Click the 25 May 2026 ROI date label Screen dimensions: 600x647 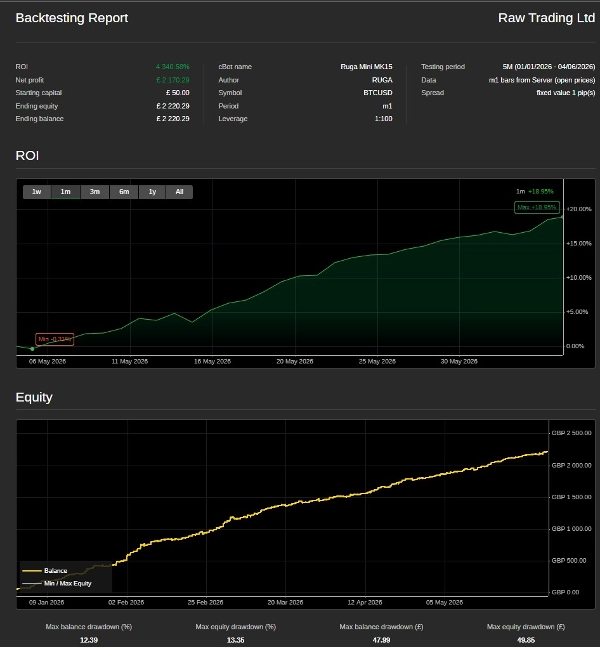tap(377, 361)
